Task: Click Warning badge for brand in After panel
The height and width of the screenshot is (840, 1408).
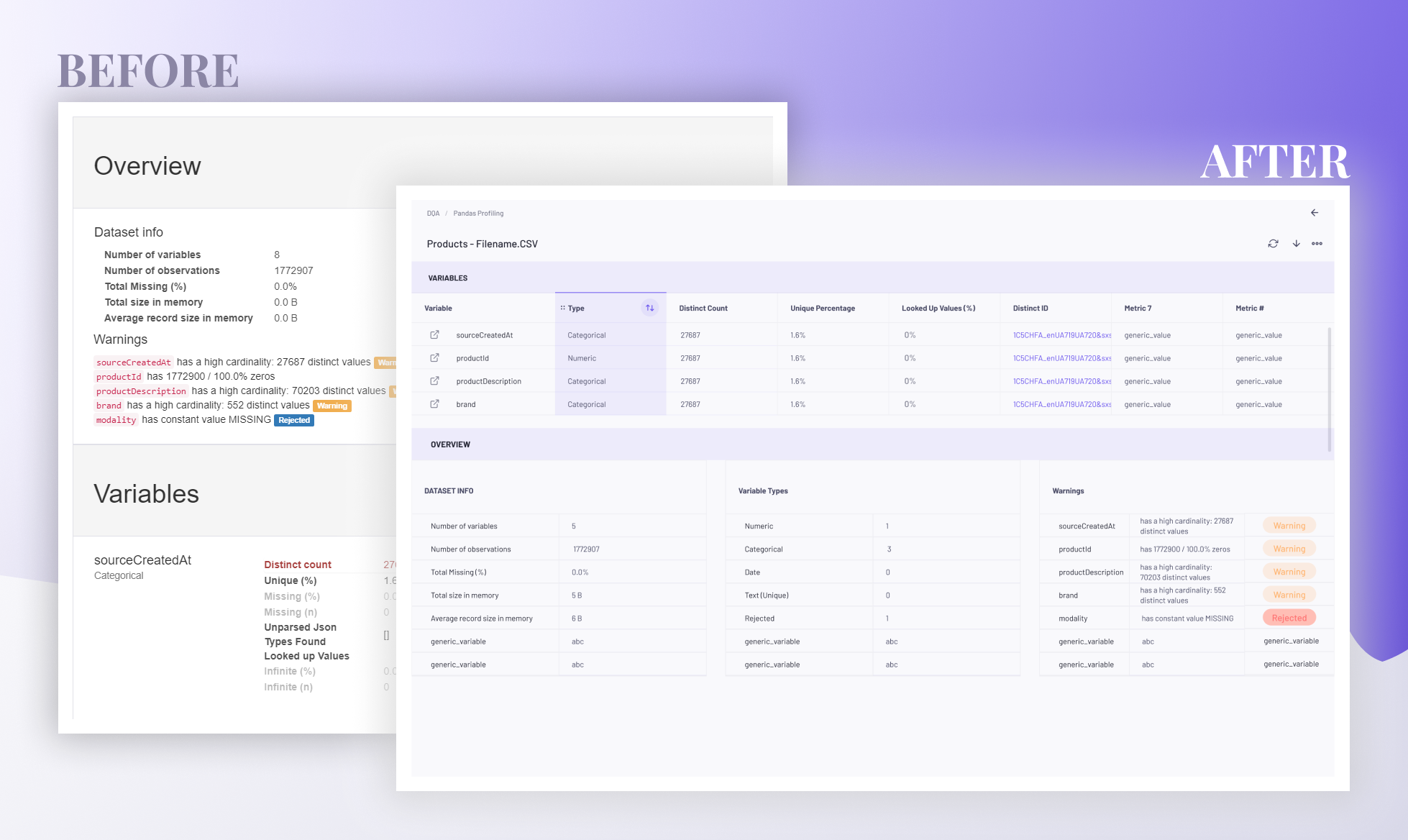Action: point(1289,595)
